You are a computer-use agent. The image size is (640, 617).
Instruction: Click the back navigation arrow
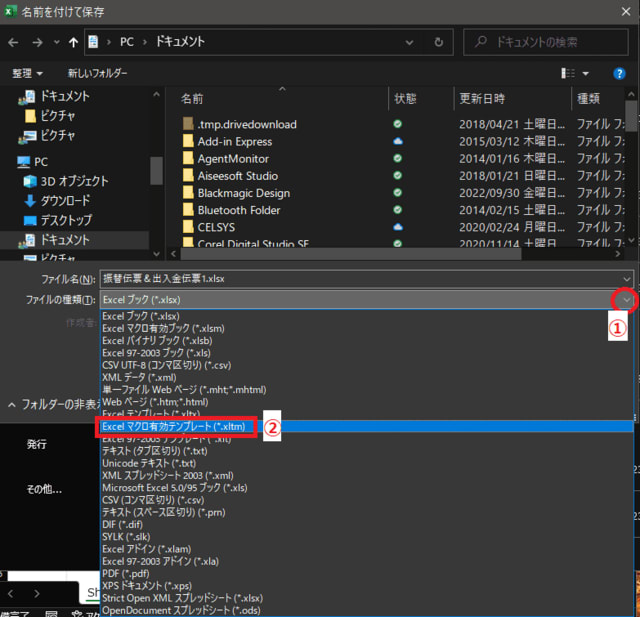point(14,43)
